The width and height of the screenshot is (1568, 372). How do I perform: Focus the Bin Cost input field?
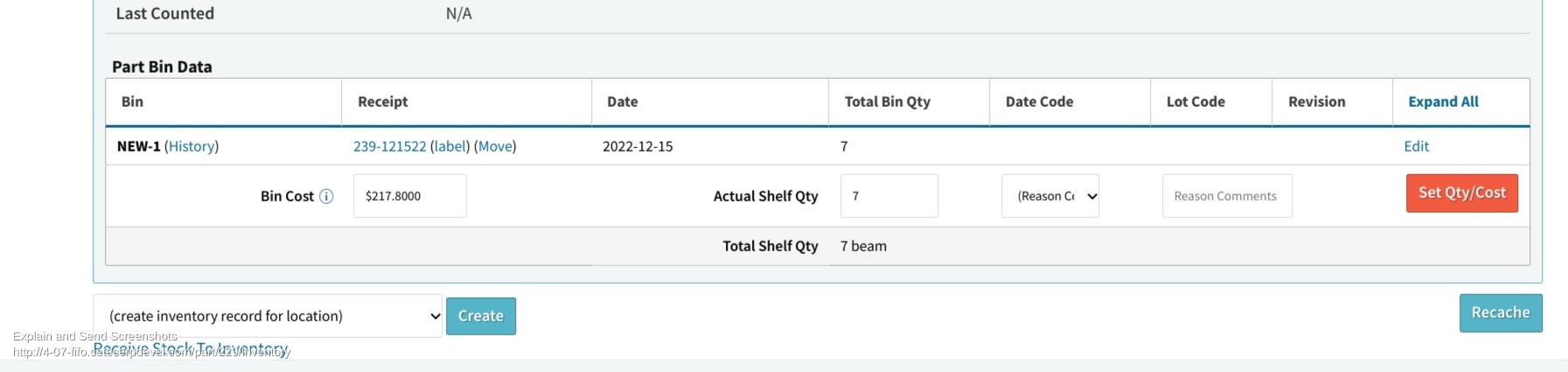pyautogui.click(x=410, y=196)
